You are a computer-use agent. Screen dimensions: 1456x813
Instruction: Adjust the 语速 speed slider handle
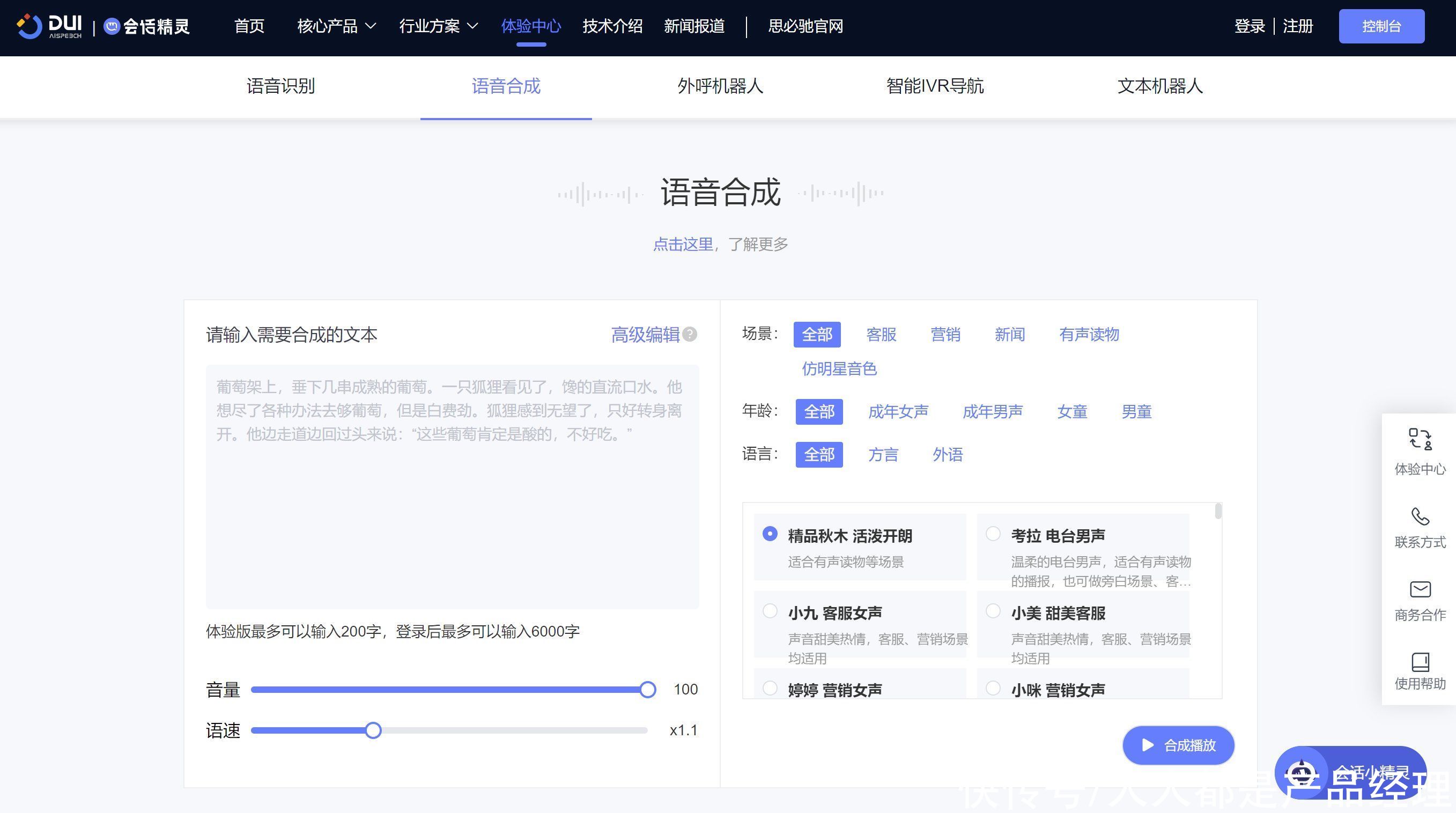pyautogui.click(x=373, y=730)
